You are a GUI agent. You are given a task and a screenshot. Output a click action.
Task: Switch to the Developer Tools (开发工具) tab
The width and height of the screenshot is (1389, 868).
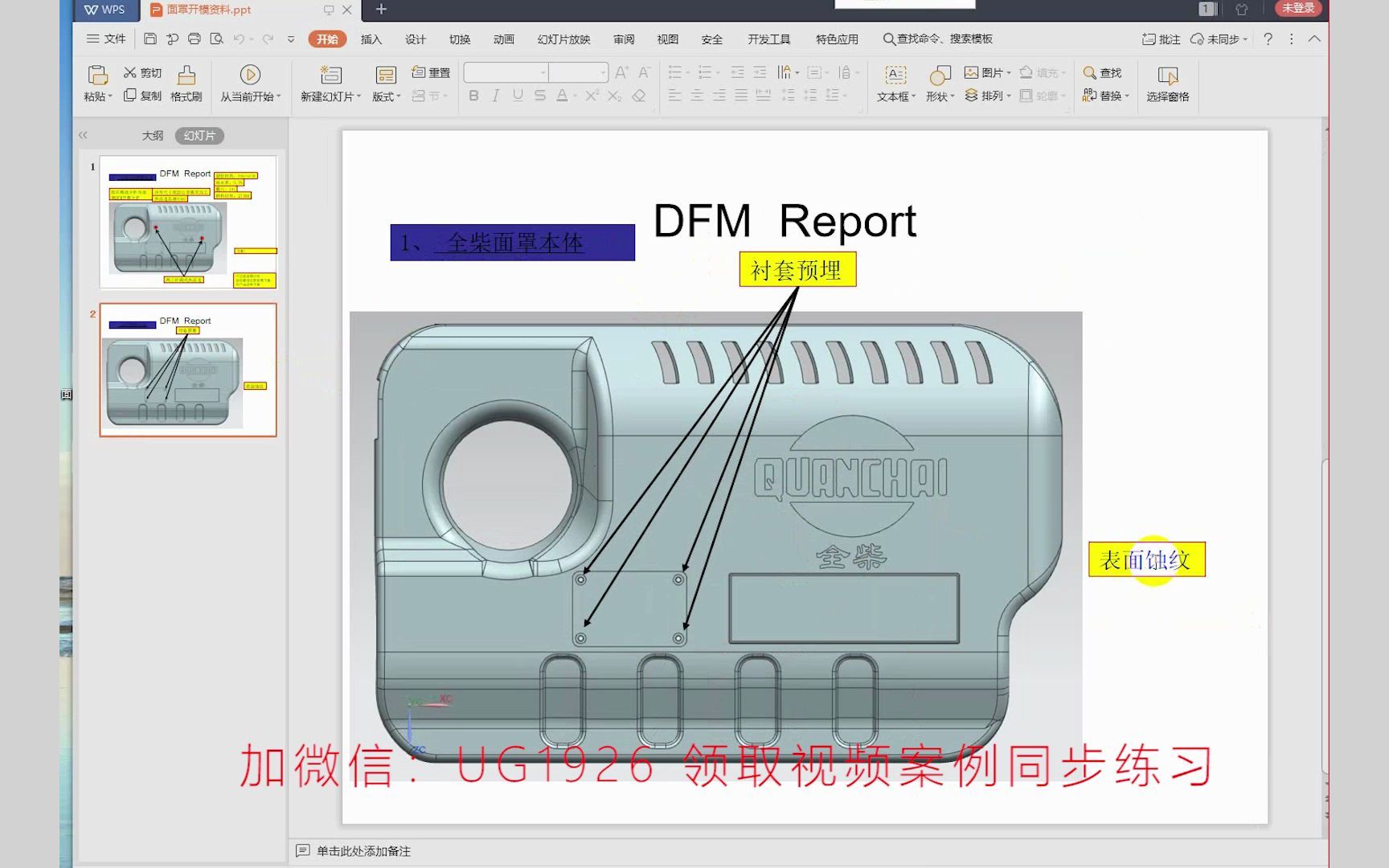click(x=769, y=39)
